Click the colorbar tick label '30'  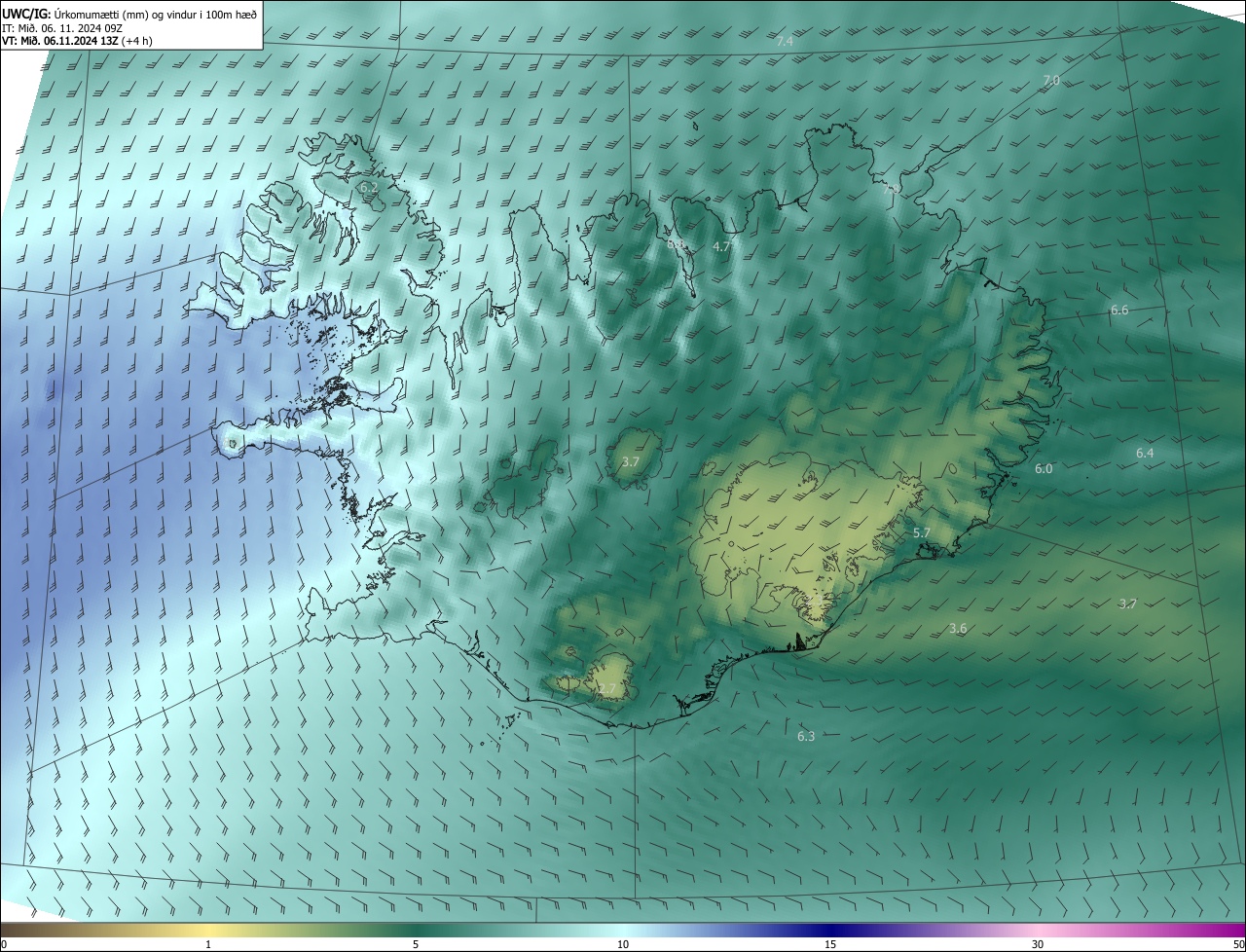1038,945
